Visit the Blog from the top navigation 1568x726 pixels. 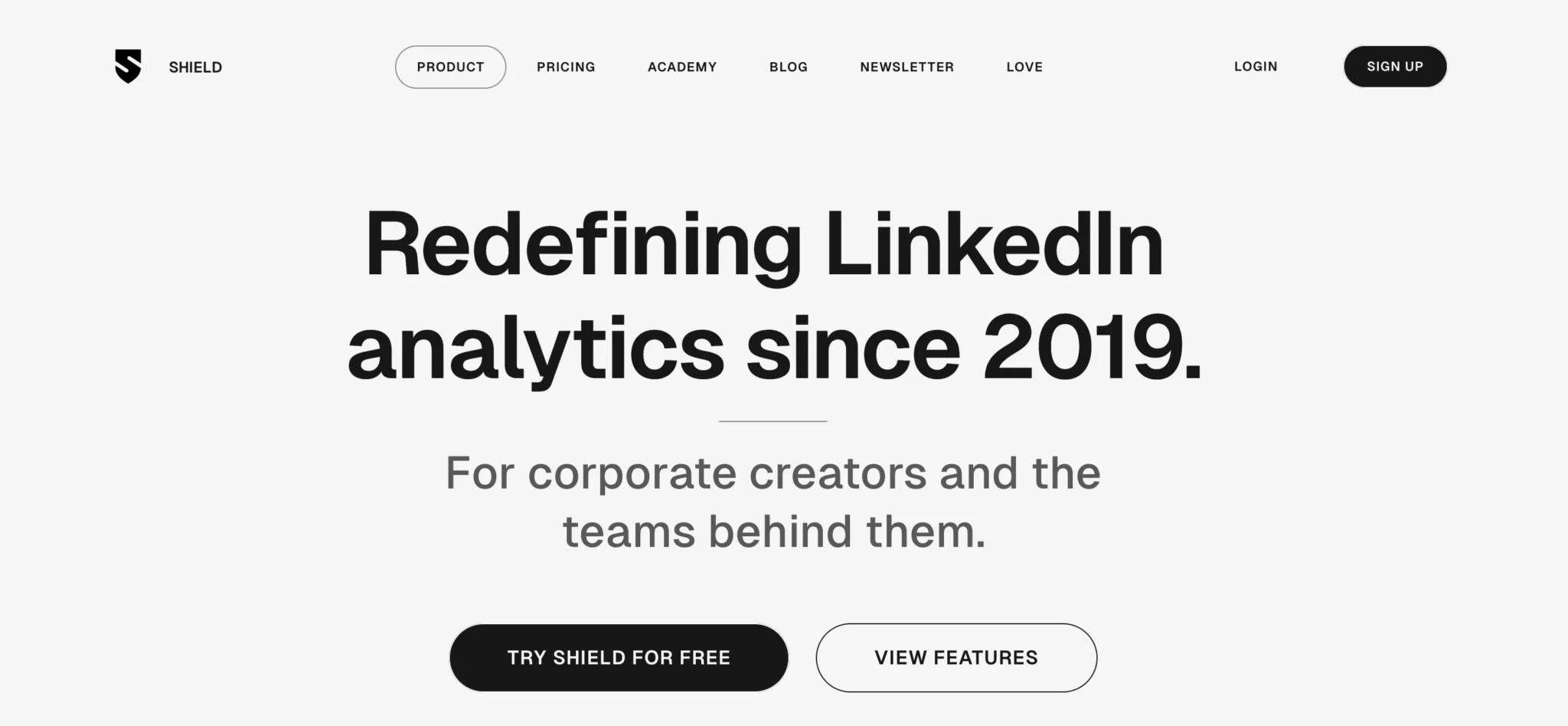coord(788,67)
